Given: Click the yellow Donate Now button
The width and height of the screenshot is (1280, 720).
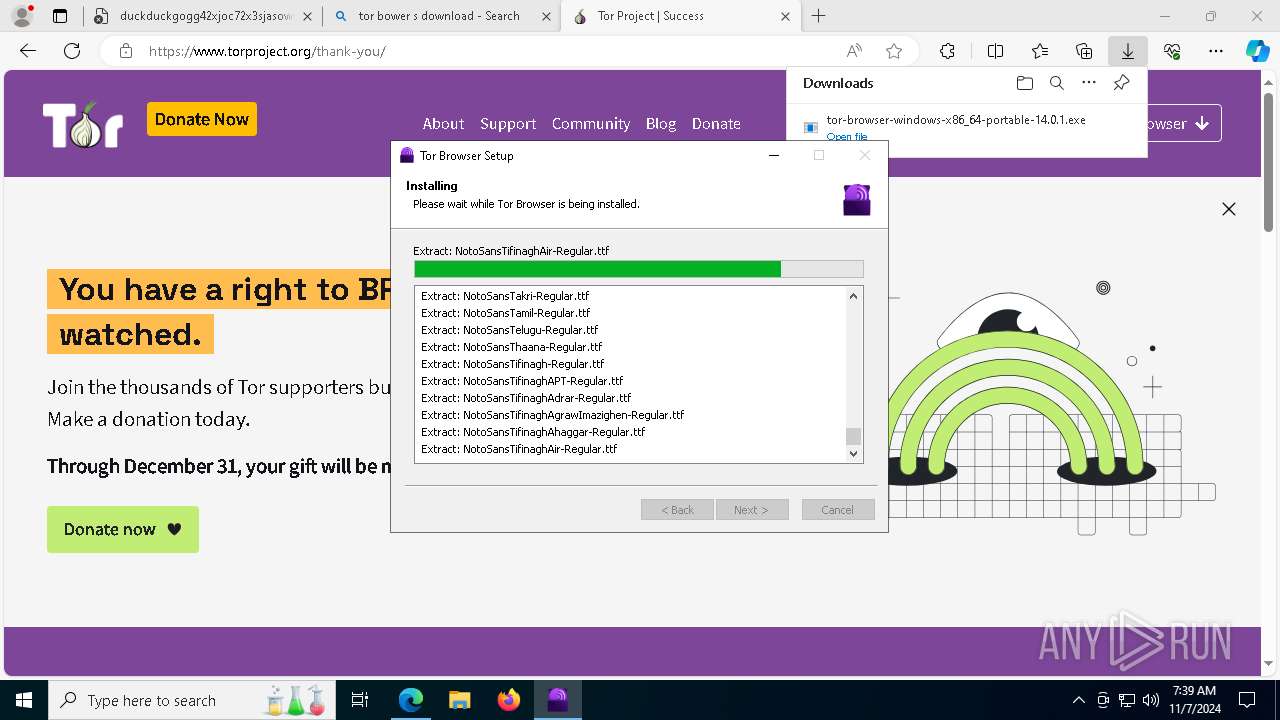Looking at the screenshot, I should click(x=202, y=119).
